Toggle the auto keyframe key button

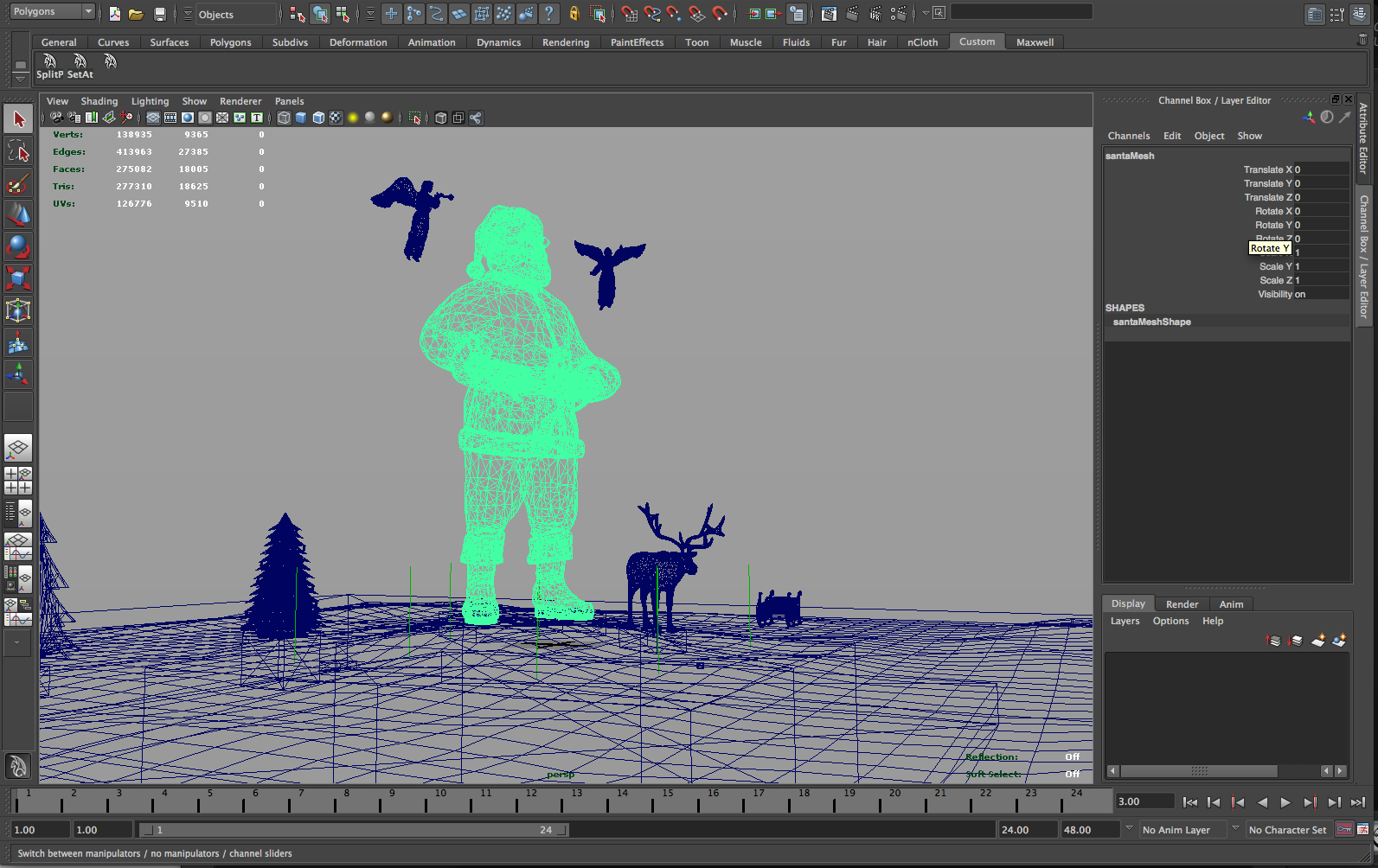click(x=1343, y=830)
